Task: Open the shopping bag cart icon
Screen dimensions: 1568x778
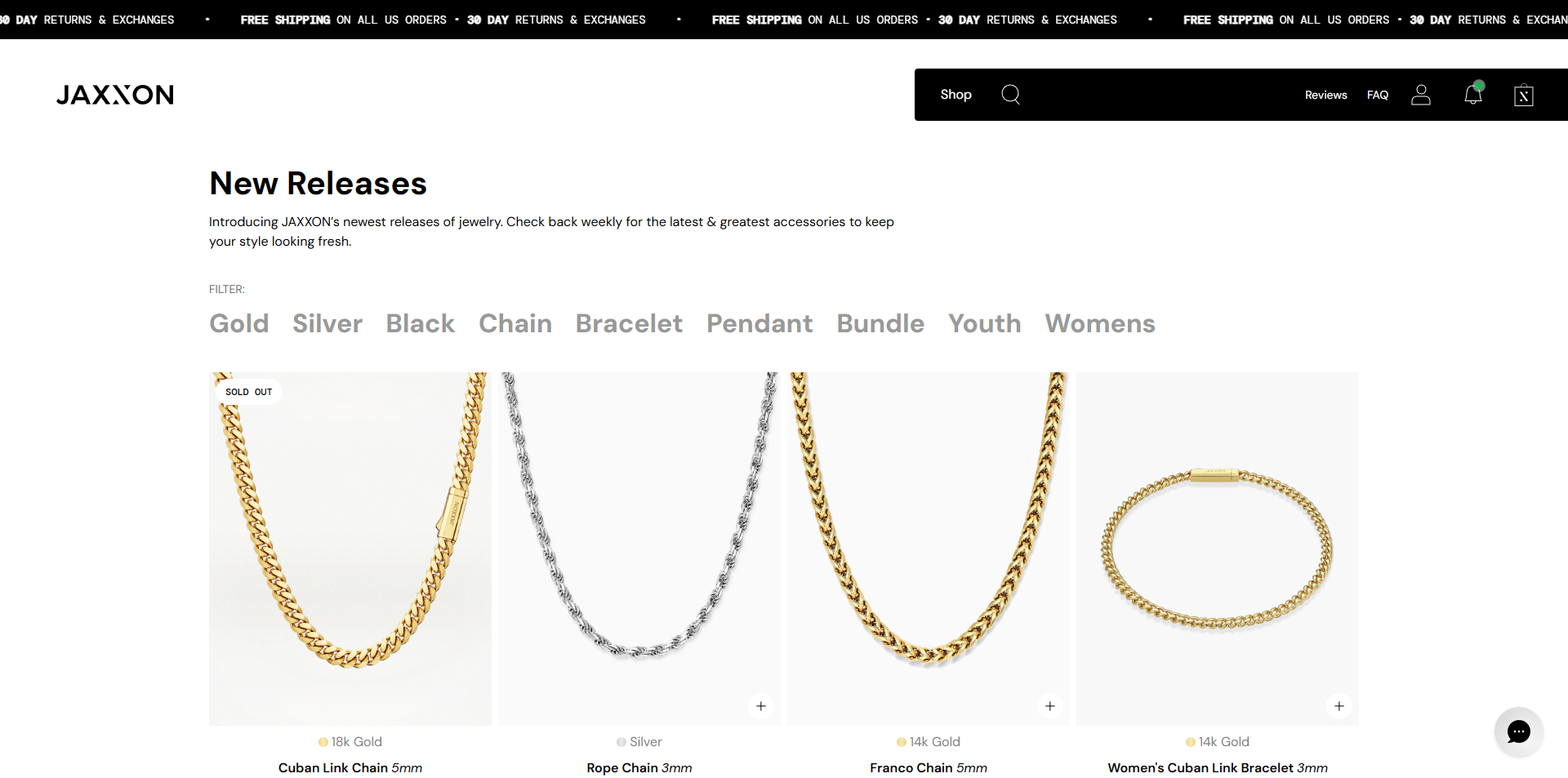Action: coord(1523,96)
